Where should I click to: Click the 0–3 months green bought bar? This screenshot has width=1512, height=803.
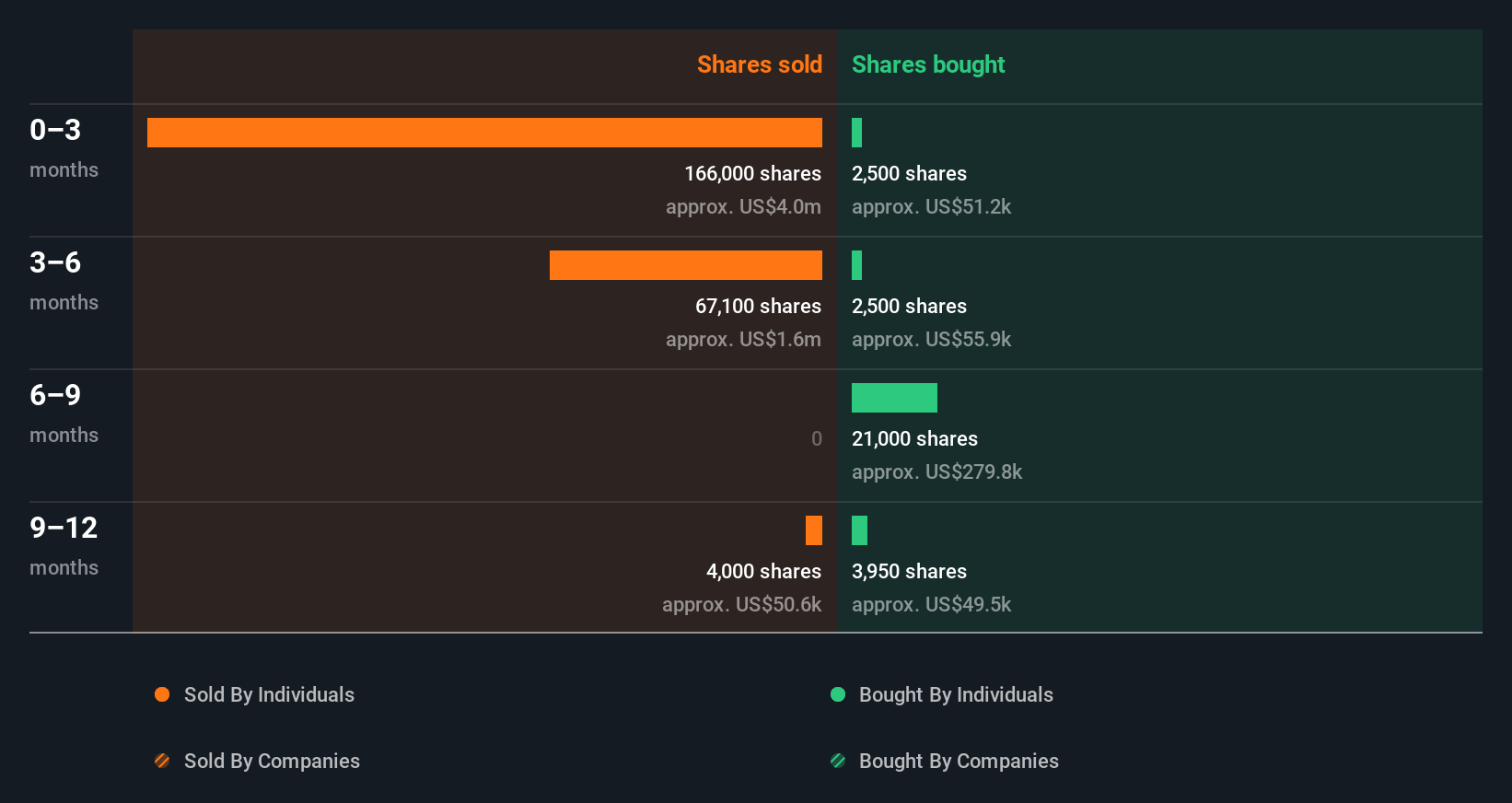856,133
